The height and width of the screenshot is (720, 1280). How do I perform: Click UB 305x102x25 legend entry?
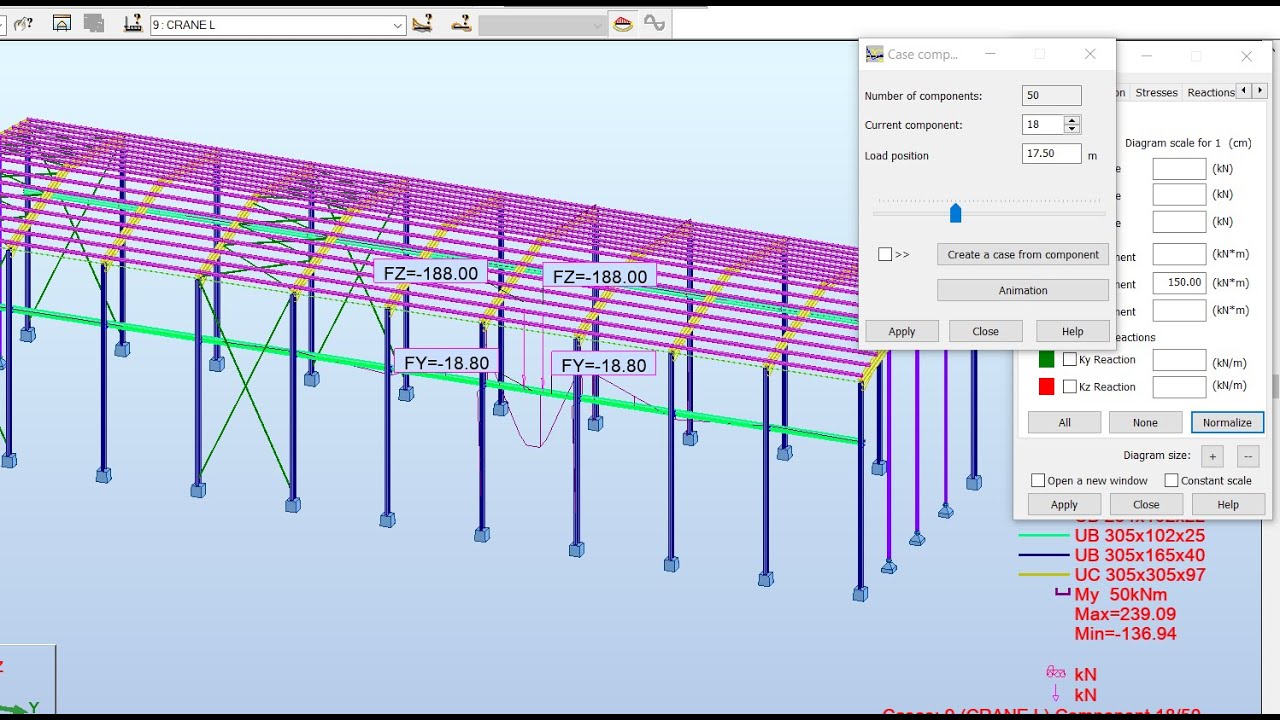click(x=1140, y=535)
